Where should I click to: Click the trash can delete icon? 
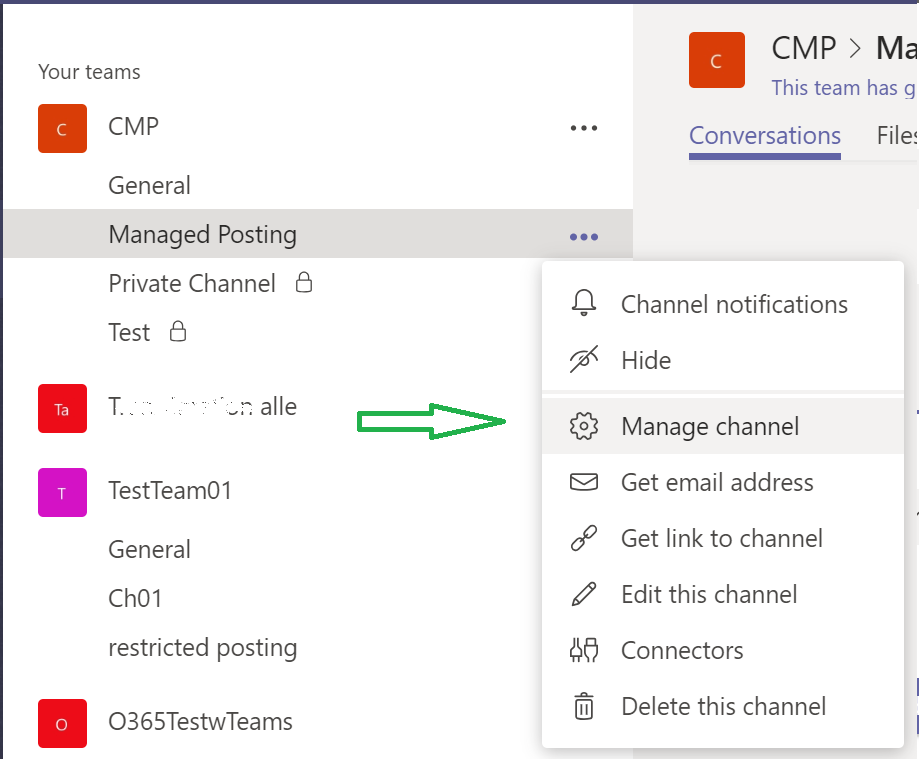click(x=584, y=706)
